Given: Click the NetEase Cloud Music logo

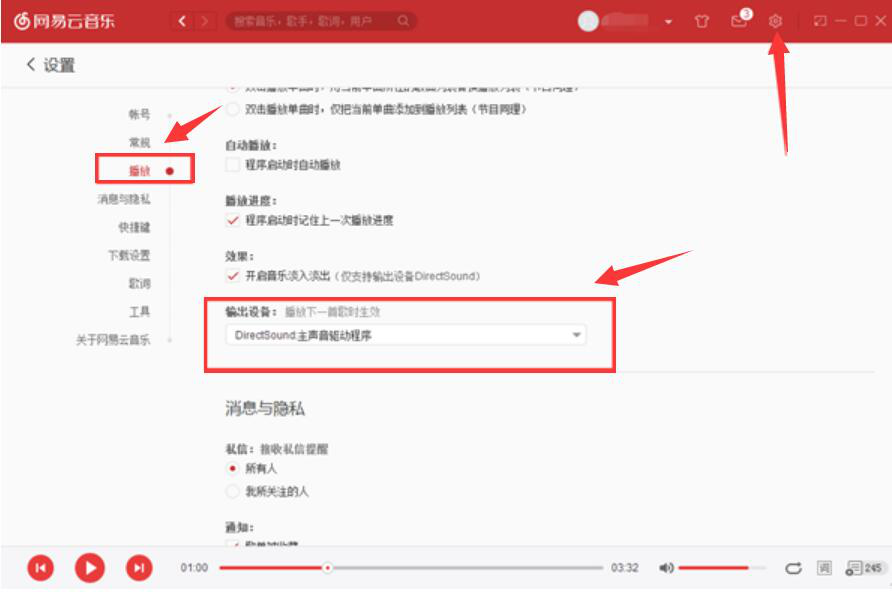Looking at the screenshot, I should point(64,21).
